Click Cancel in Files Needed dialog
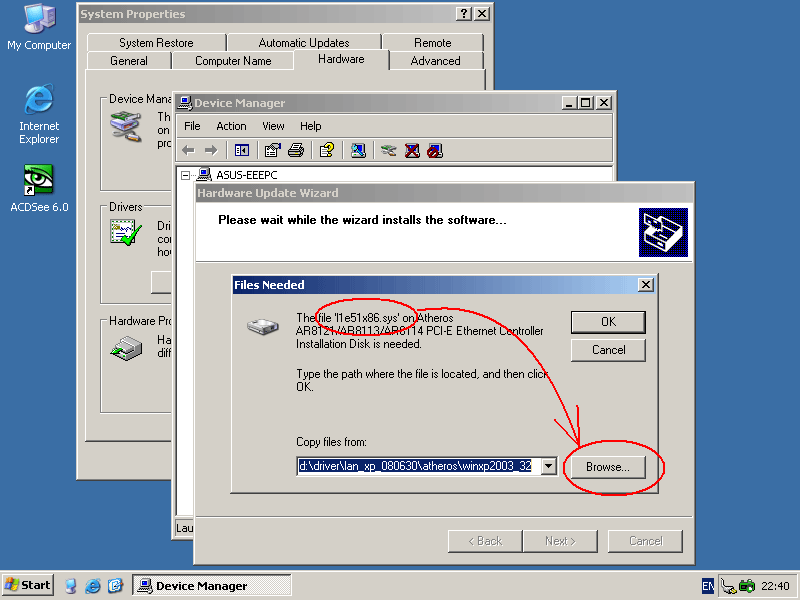The width and height of the screenshot is (800, 600). 608,350
